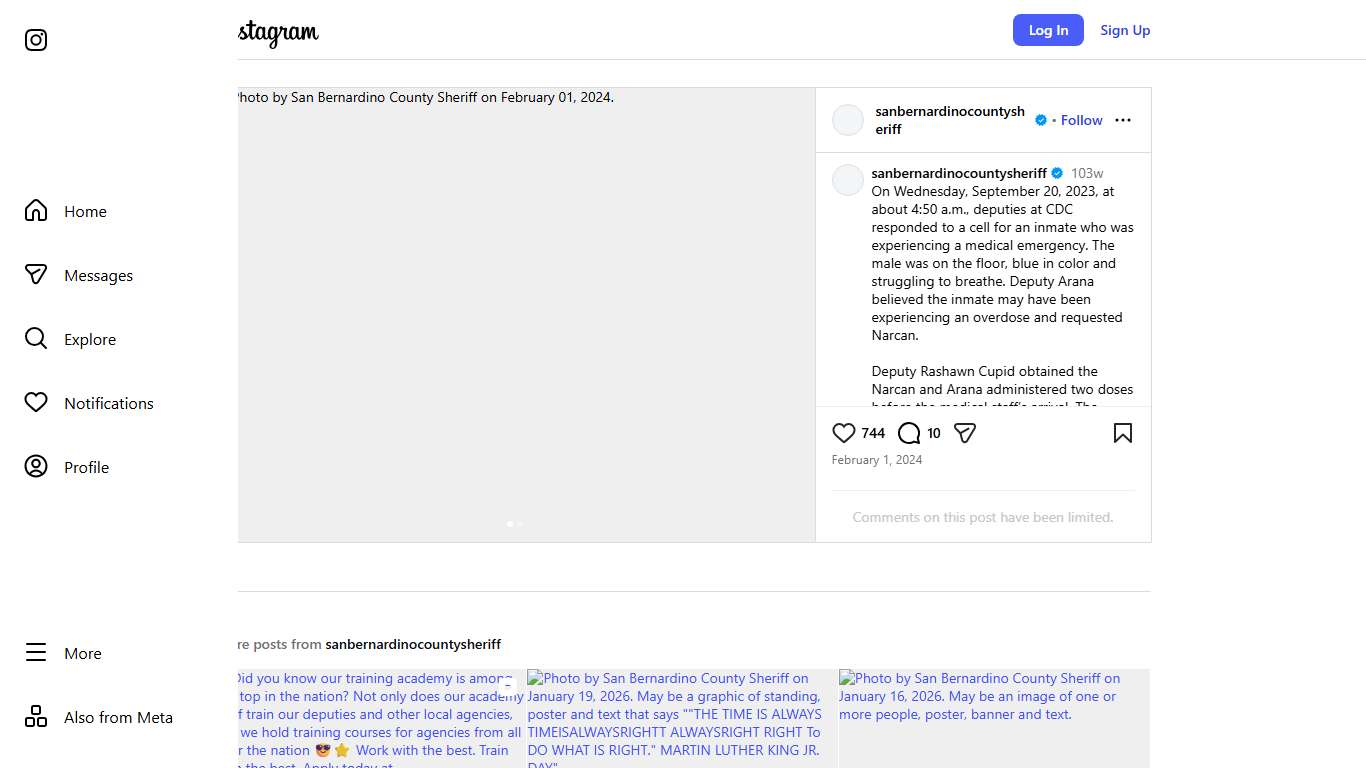Follow sanbernardinocountysheriff account
The width and height of the screenshot is (1366, 768).
1081,120
